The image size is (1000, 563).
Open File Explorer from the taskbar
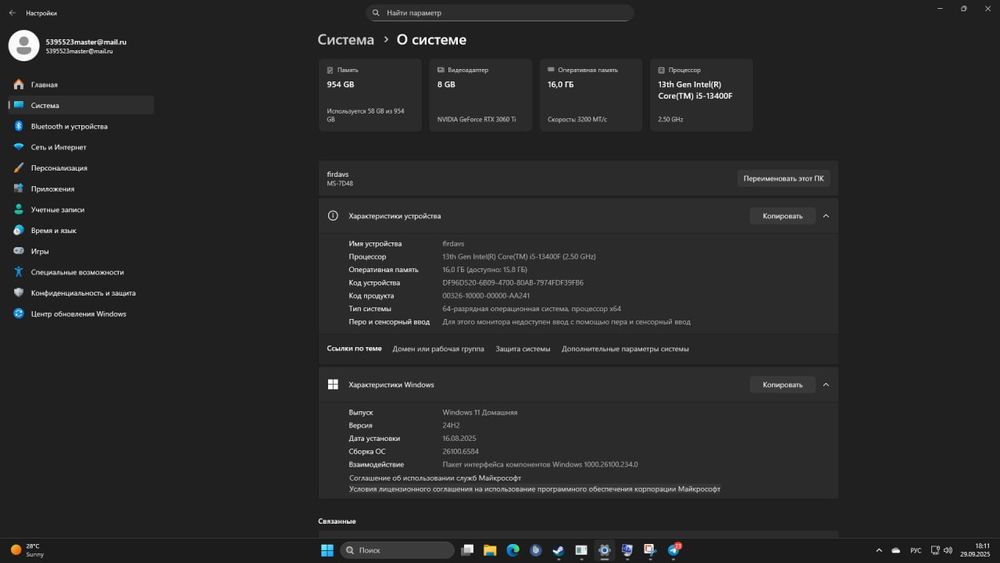point(490,550)
